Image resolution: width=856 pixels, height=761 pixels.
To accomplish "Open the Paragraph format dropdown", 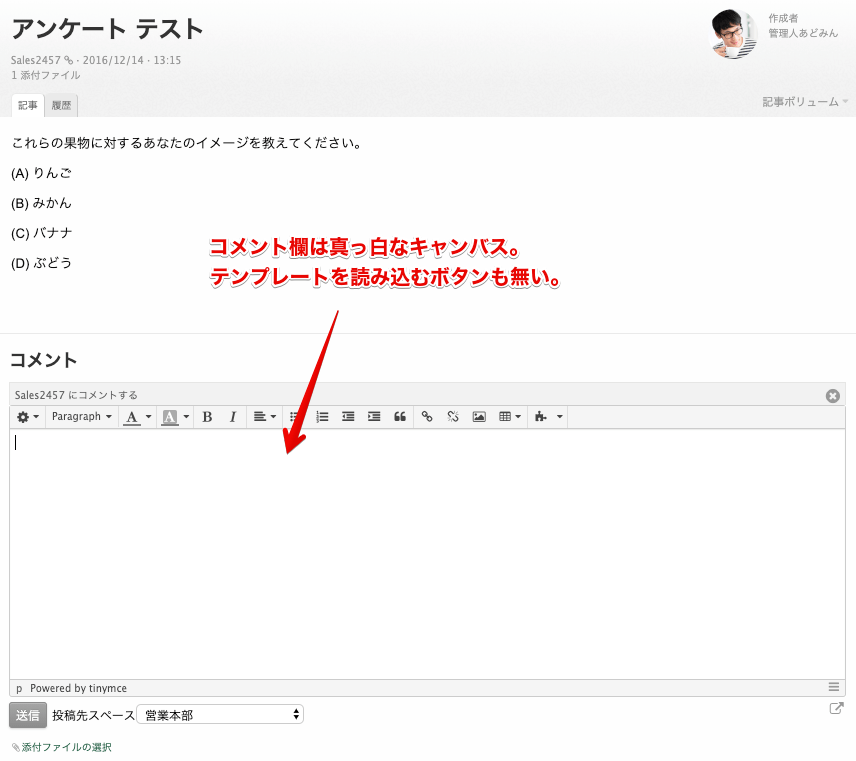I will (81, 417).
